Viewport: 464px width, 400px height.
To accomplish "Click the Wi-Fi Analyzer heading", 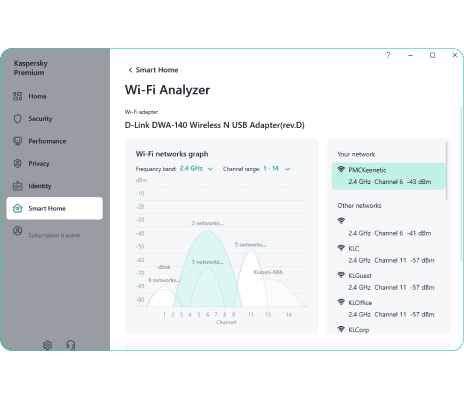I will [x=167, y=90].
